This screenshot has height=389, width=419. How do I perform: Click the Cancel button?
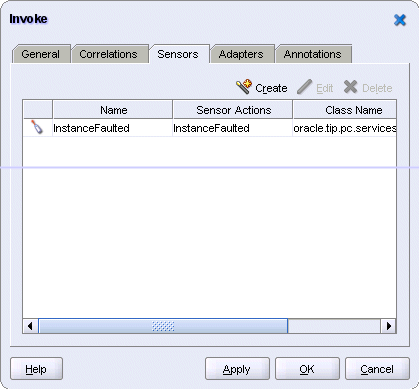pyautogui.click(x=377, y=369)
